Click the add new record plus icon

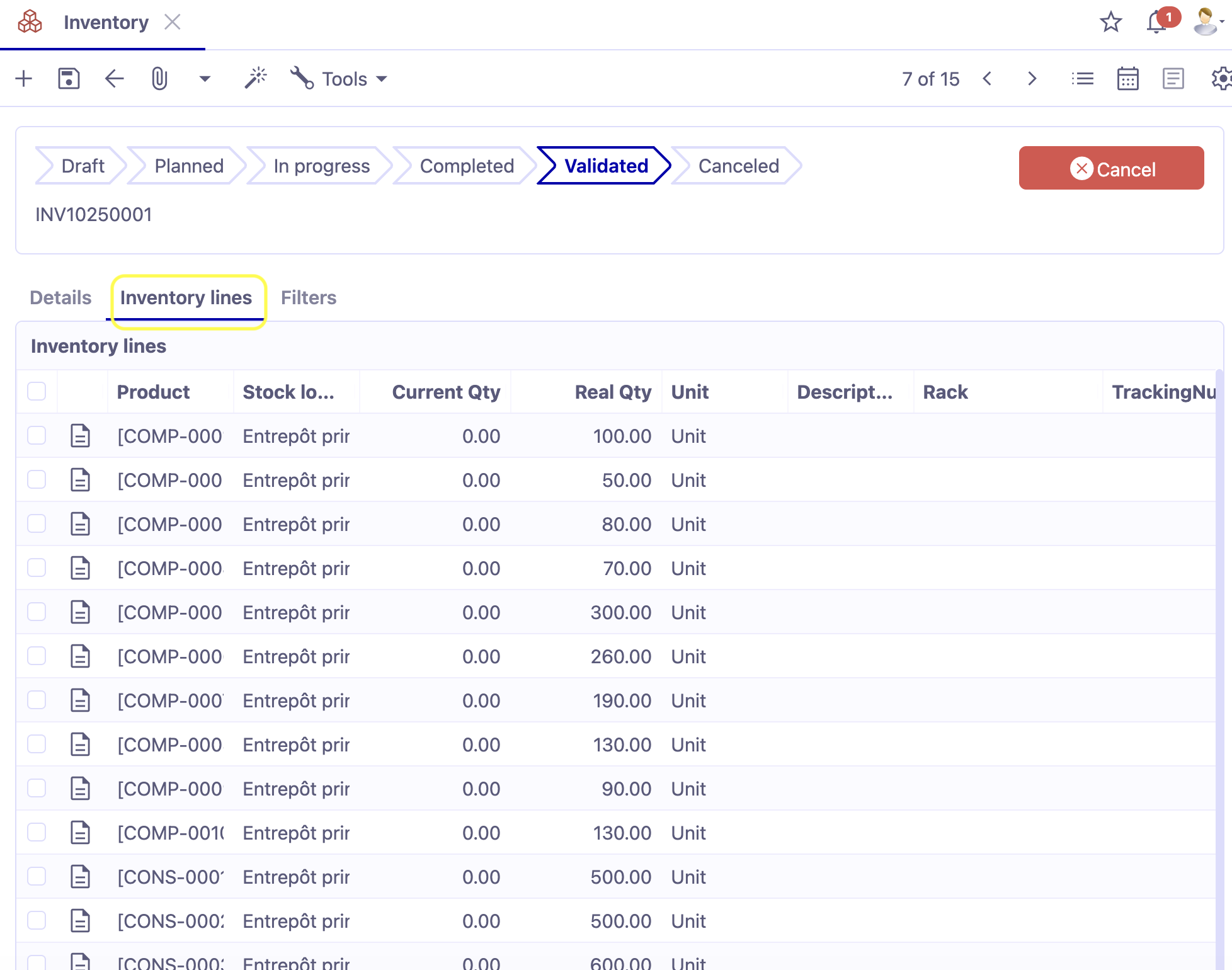(x=23, y=79)
